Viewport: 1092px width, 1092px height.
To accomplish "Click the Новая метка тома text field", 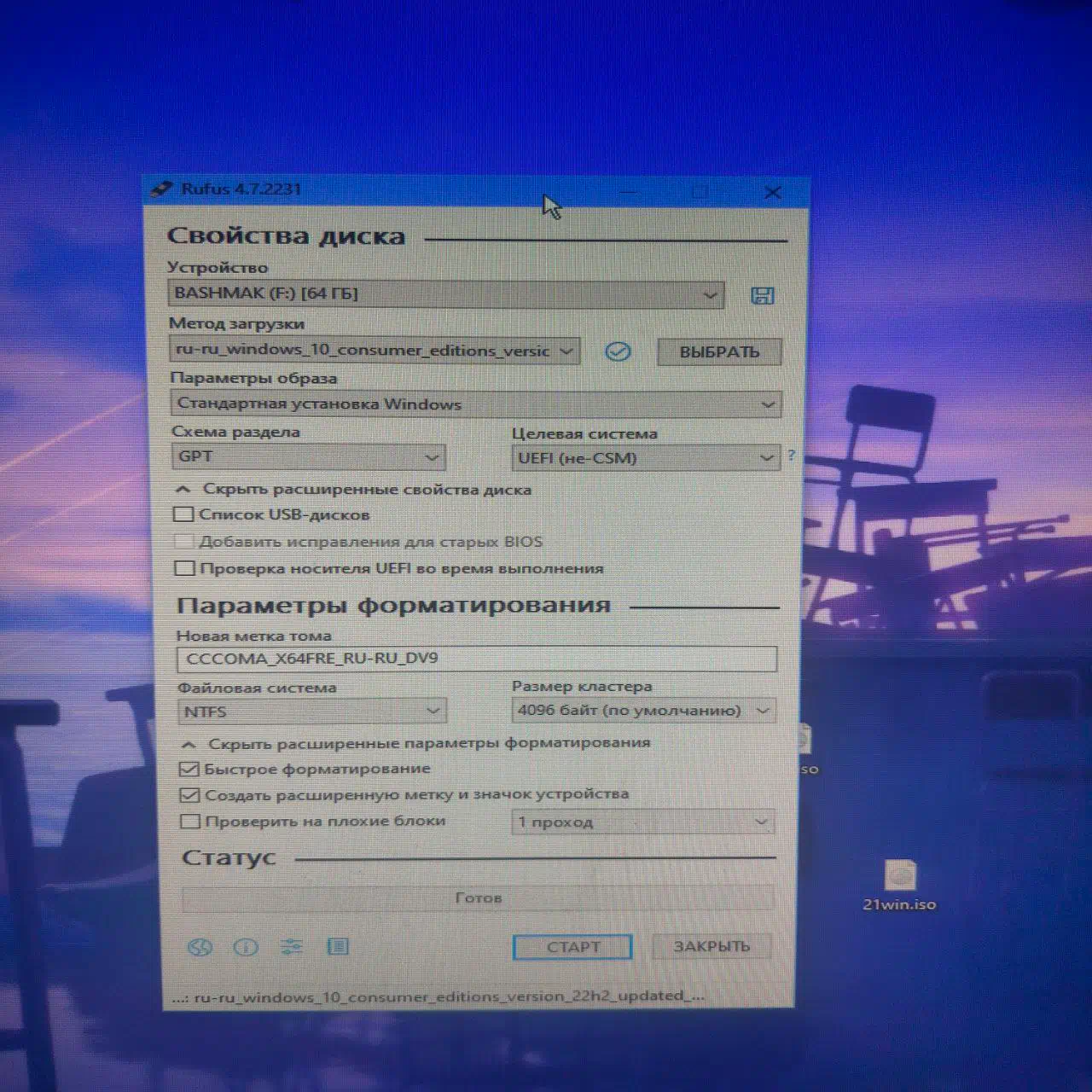I will coord(476,659).
